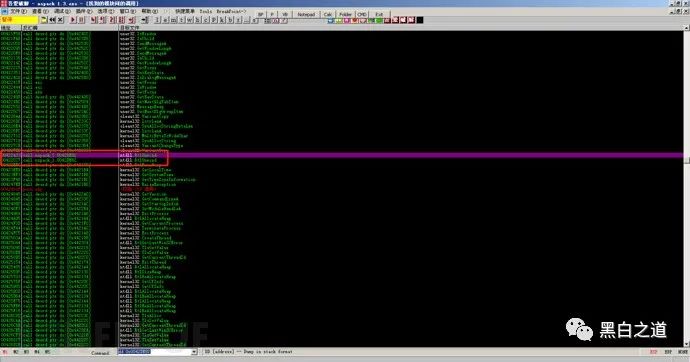Click the Step into toolbar icon
This screenshot has height=362, width=690.
(x=93, y=20)
